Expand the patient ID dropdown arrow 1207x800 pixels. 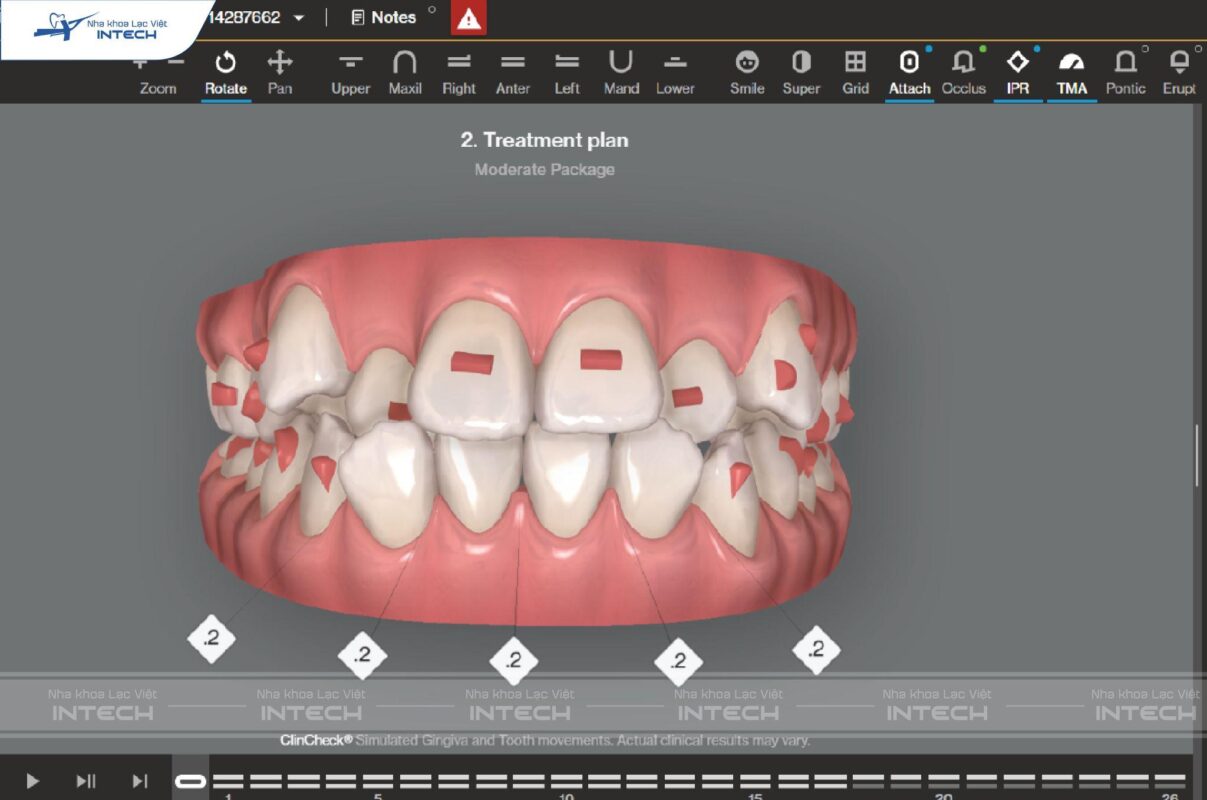[299, 18]
